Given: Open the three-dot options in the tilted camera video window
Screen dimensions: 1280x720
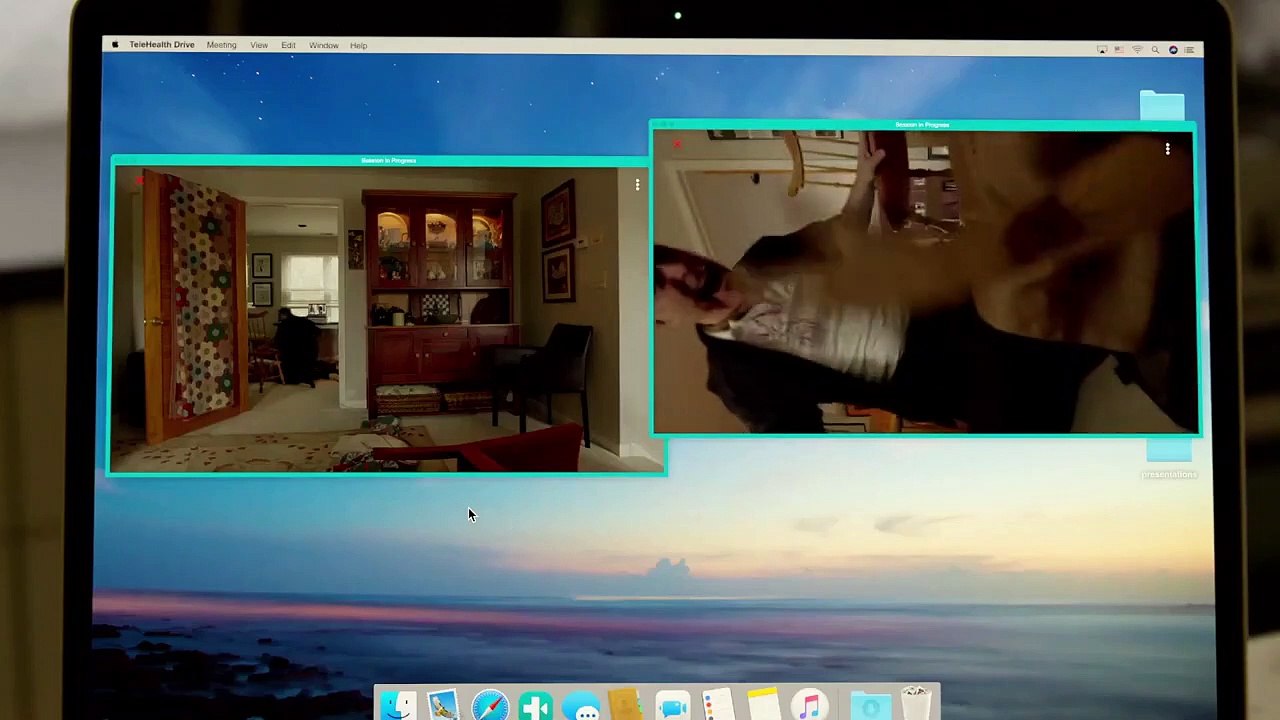Looking at the screenshot, I should pyautogui.click(x=1167, y=149).
